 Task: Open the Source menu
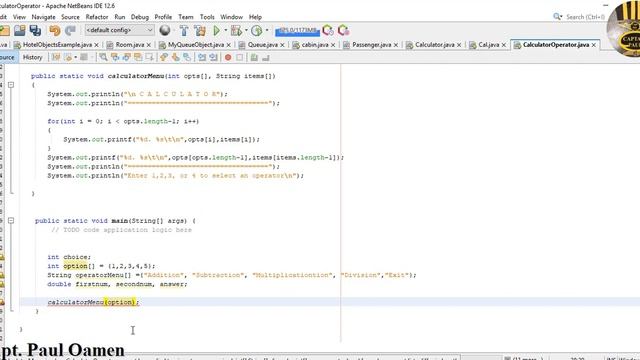(x=70, y=17)
